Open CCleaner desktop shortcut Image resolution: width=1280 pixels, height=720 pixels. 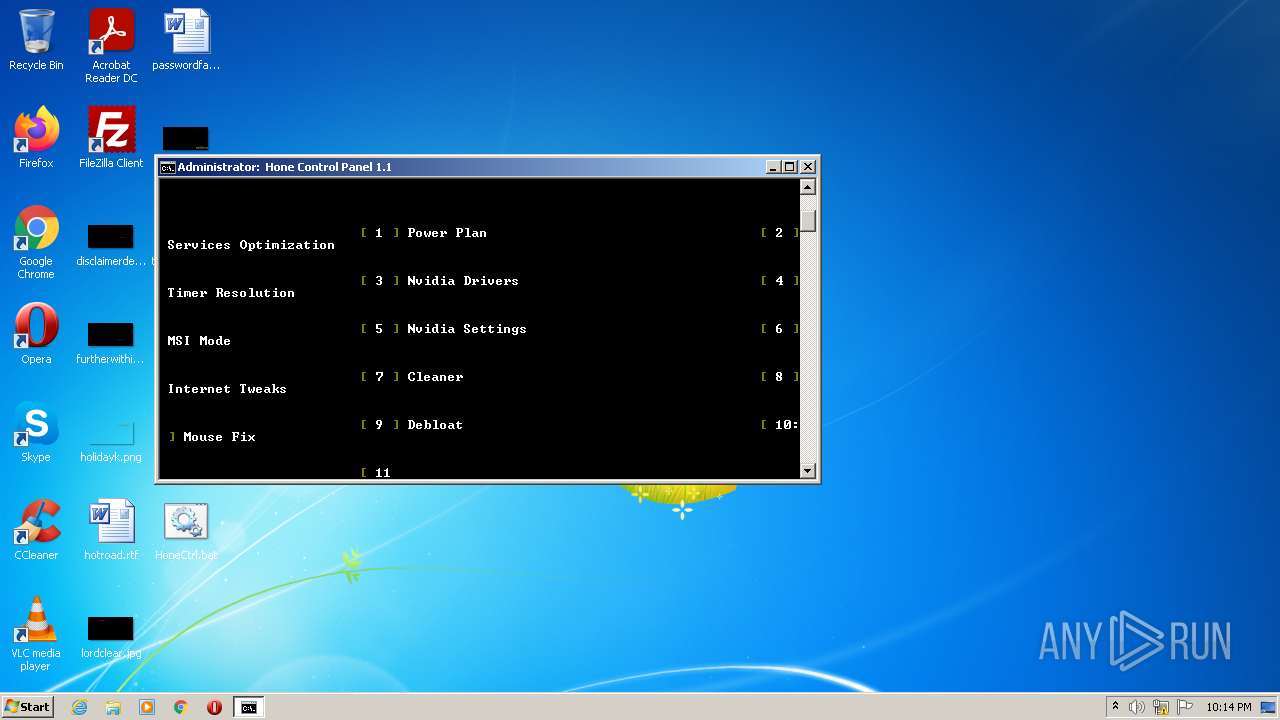(36, 530)
